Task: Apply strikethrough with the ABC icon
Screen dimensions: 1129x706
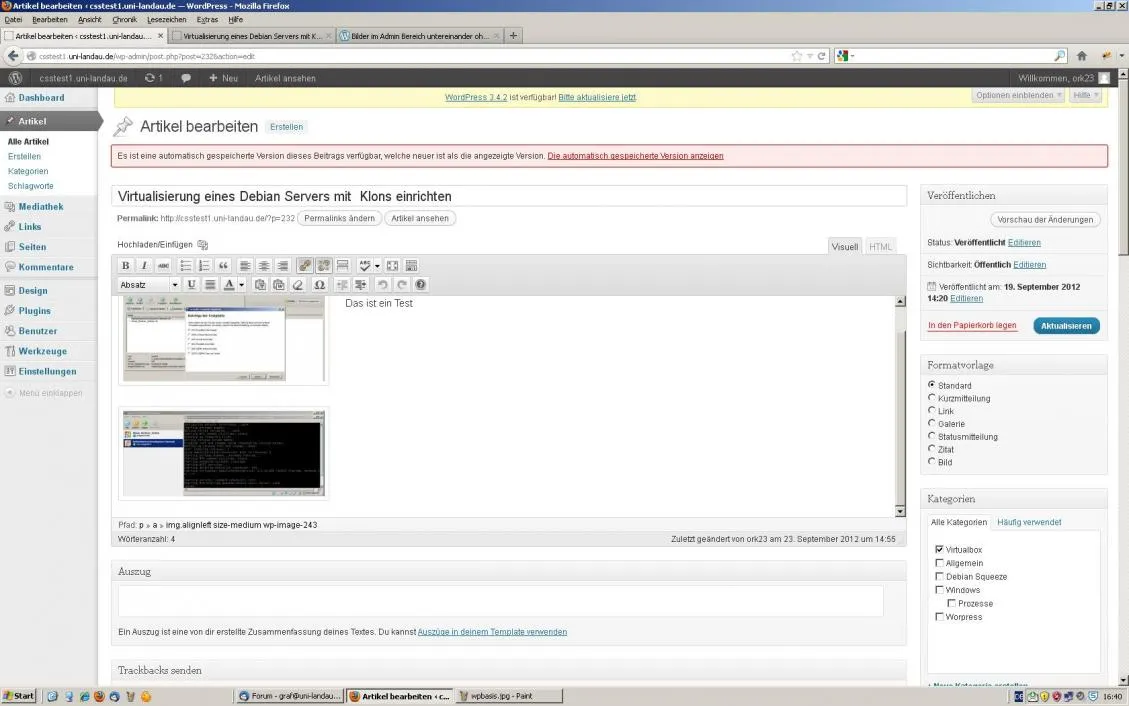Action: click(163, 266)
